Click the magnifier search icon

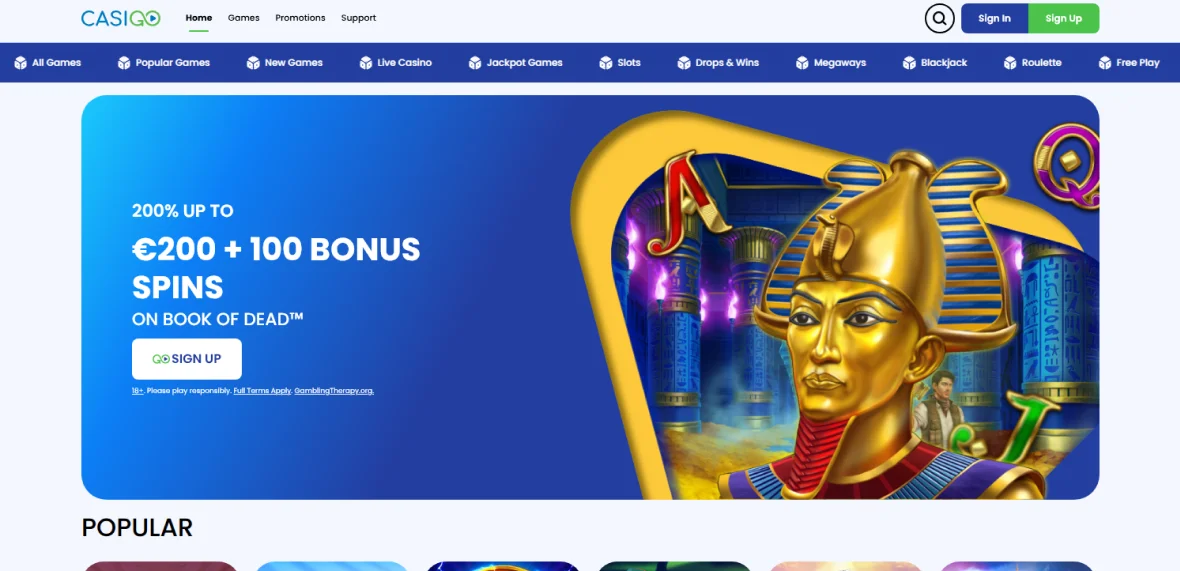coord(939,18)
